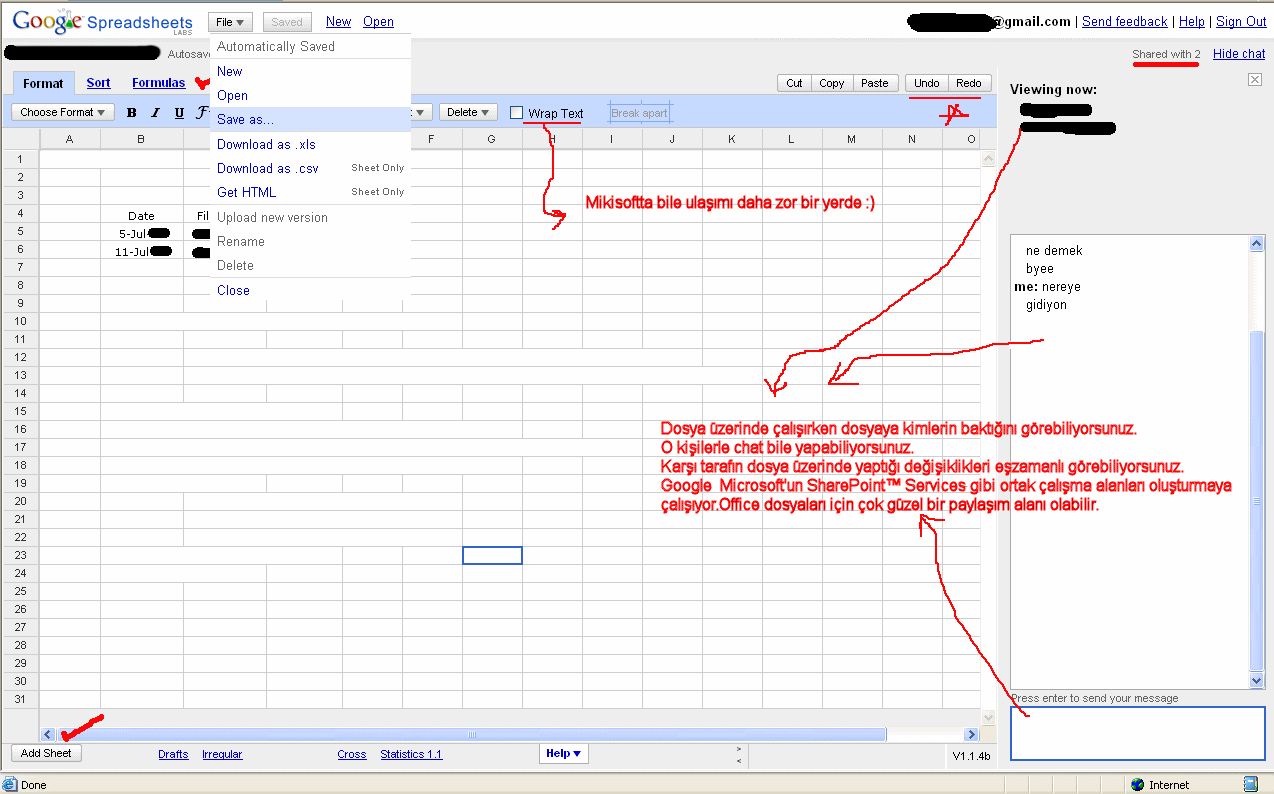Apply italic formatting with the I icon
The image size is (1274, 794).
coord(155,113)
